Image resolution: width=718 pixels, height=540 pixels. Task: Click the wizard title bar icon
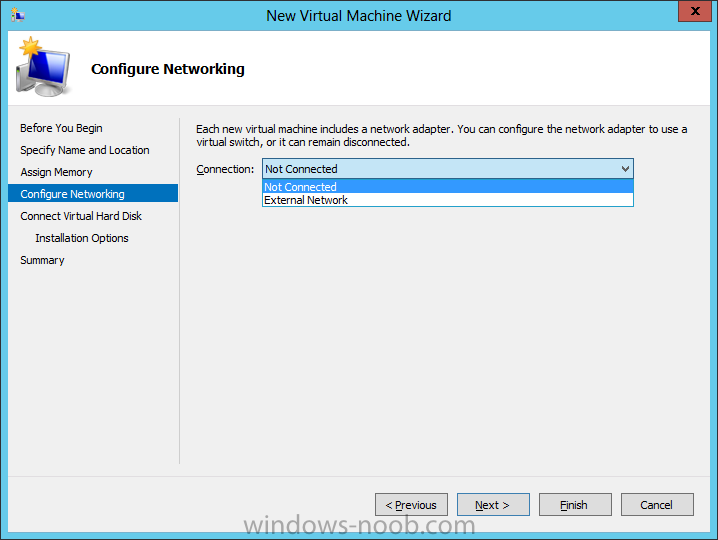(x=18, y=15)
